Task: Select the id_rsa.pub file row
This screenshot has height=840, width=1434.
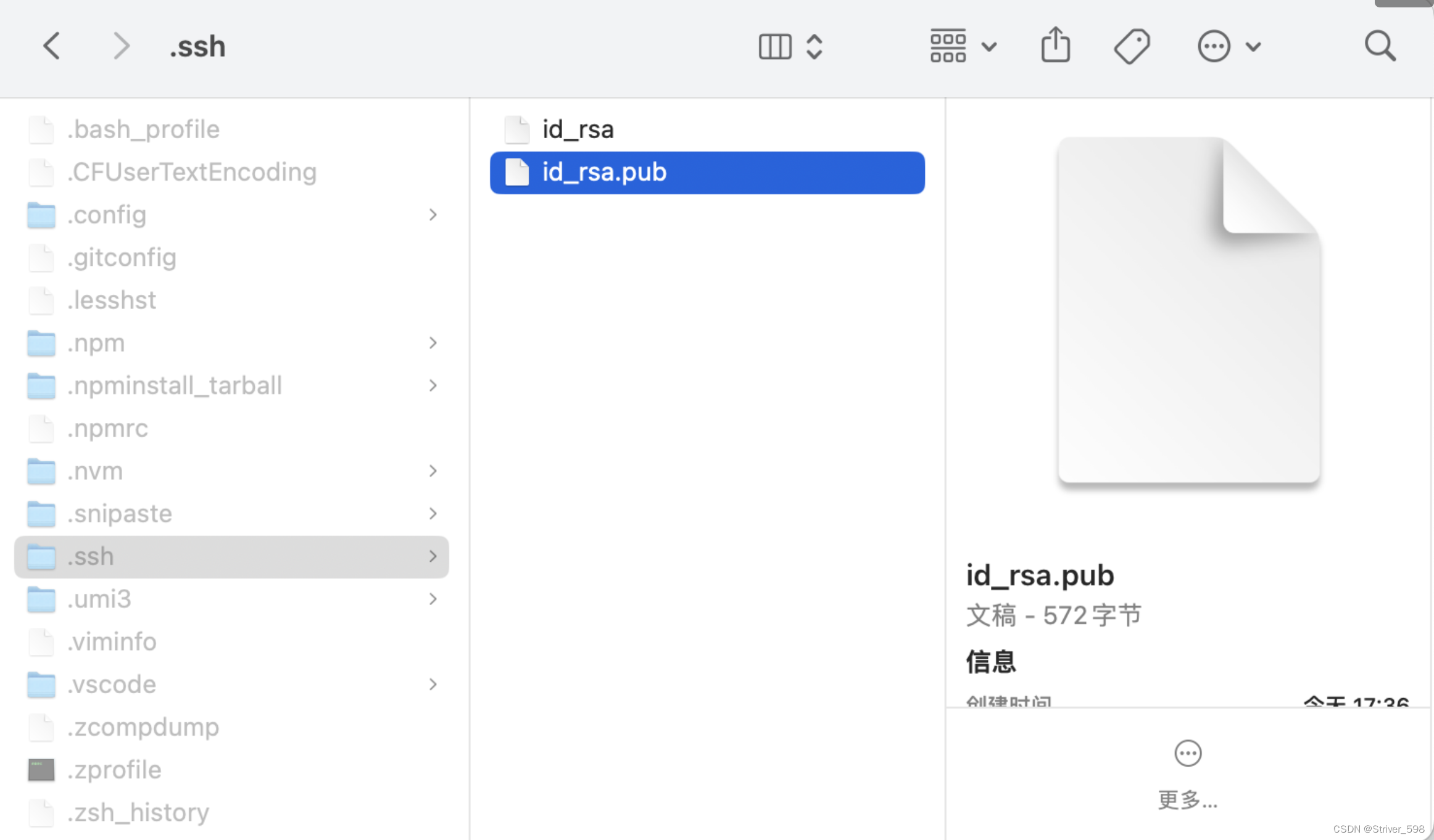Action: [x=707, y=173]
